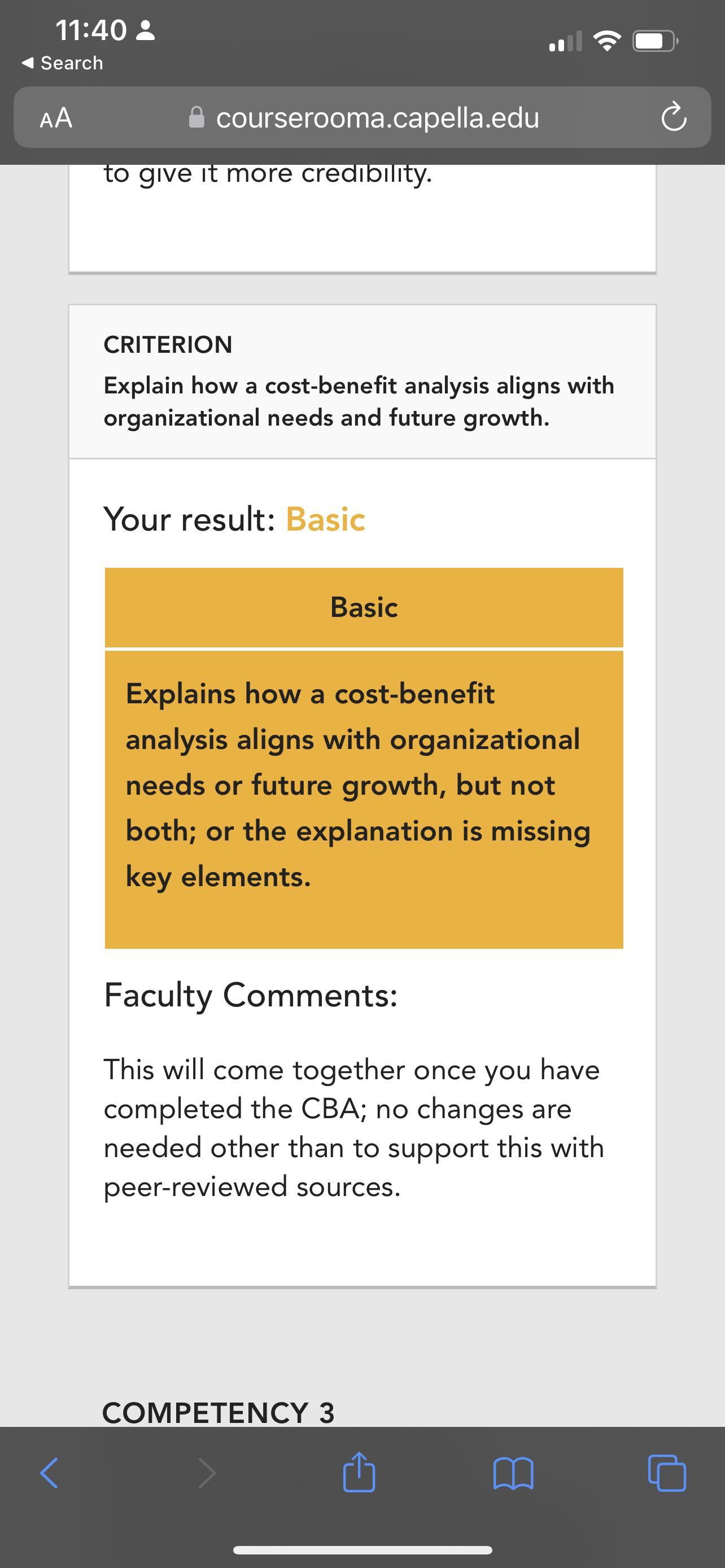Return to Search app via back link

tap(62, 63)
